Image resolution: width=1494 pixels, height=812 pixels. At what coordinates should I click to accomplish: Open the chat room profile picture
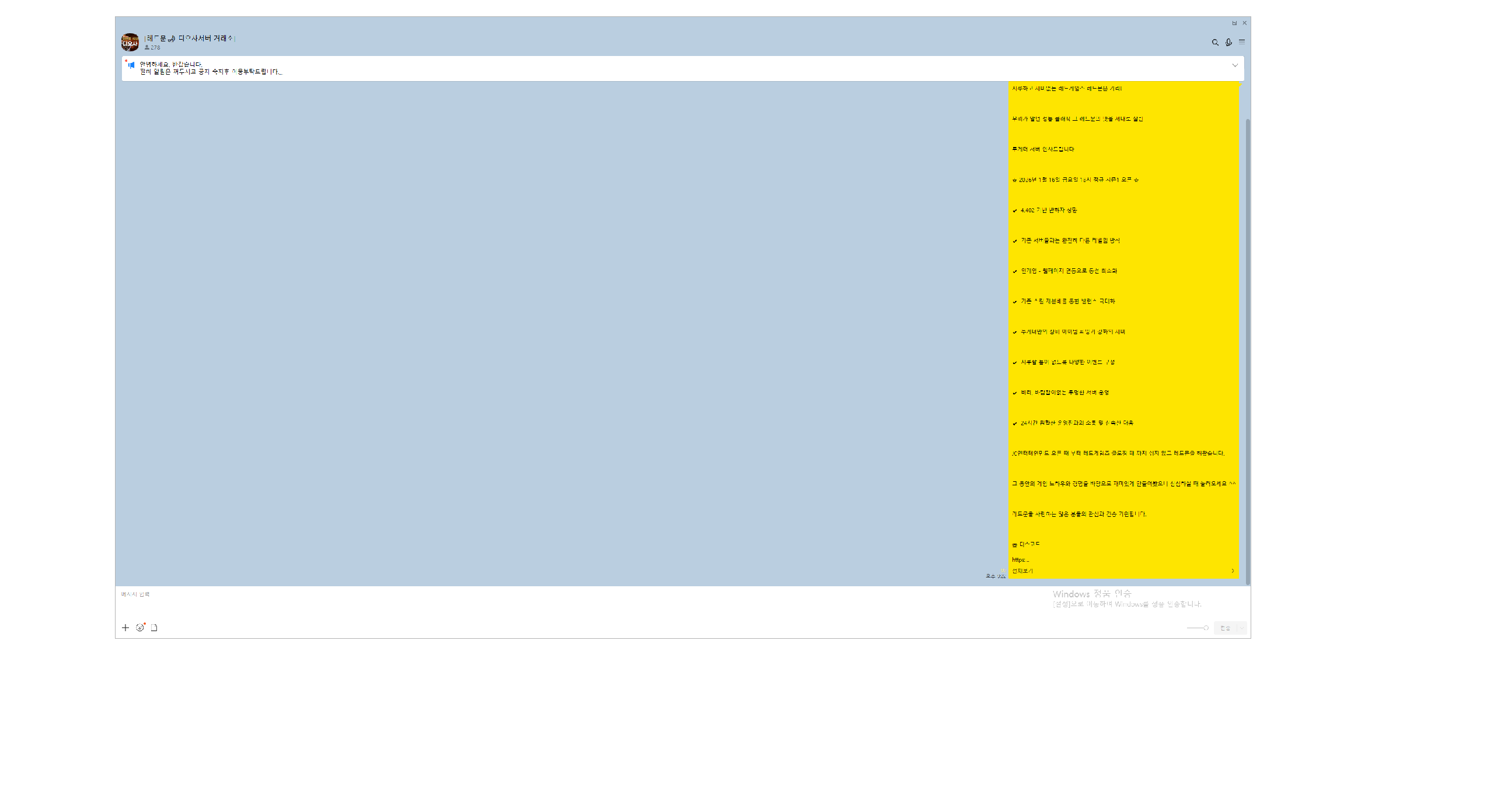coord(130,42)
